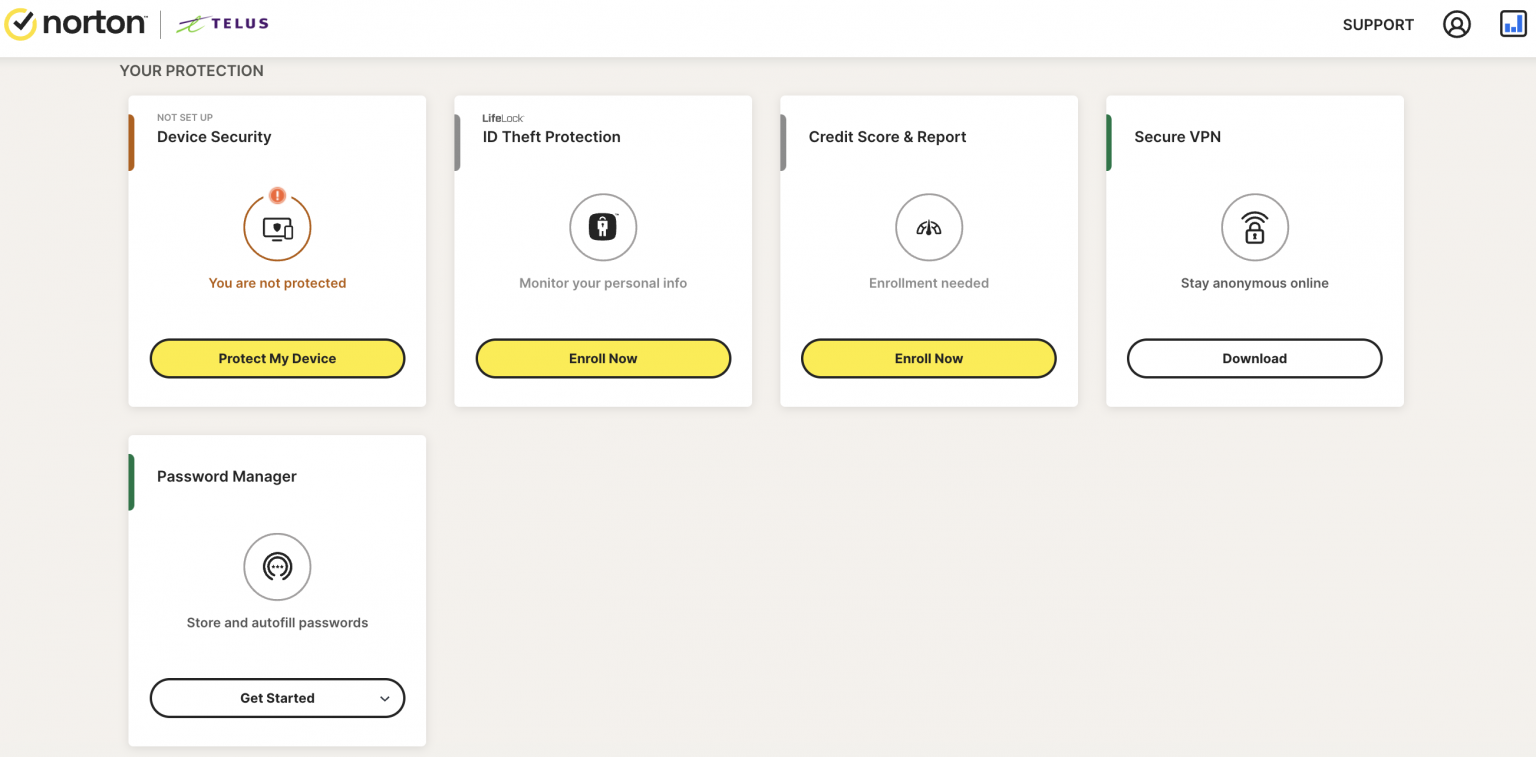Click the Password Manager card title
1536x757 pixels.
[227, 476]
